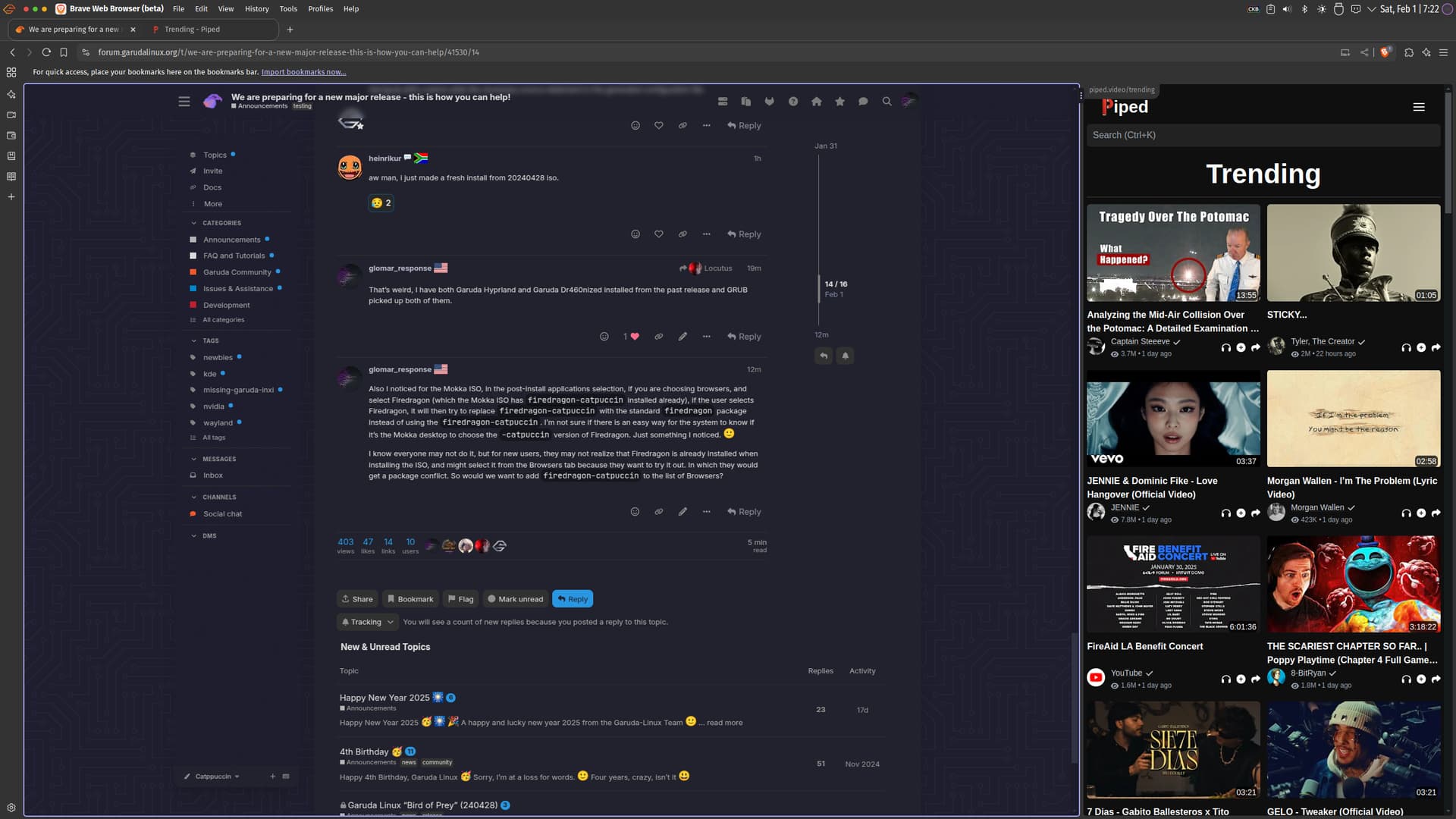The height and width of the screenshot is (819, 1456).
Task: Switch to the Trending - Piped tab
Action: click(192, 30)
